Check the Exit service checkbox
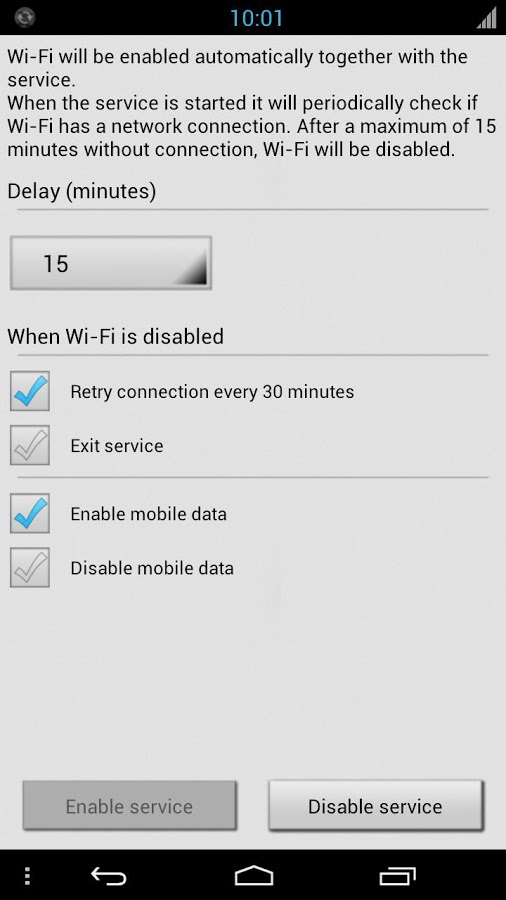The width and height of the screenshot is (506, 900). 30,445
